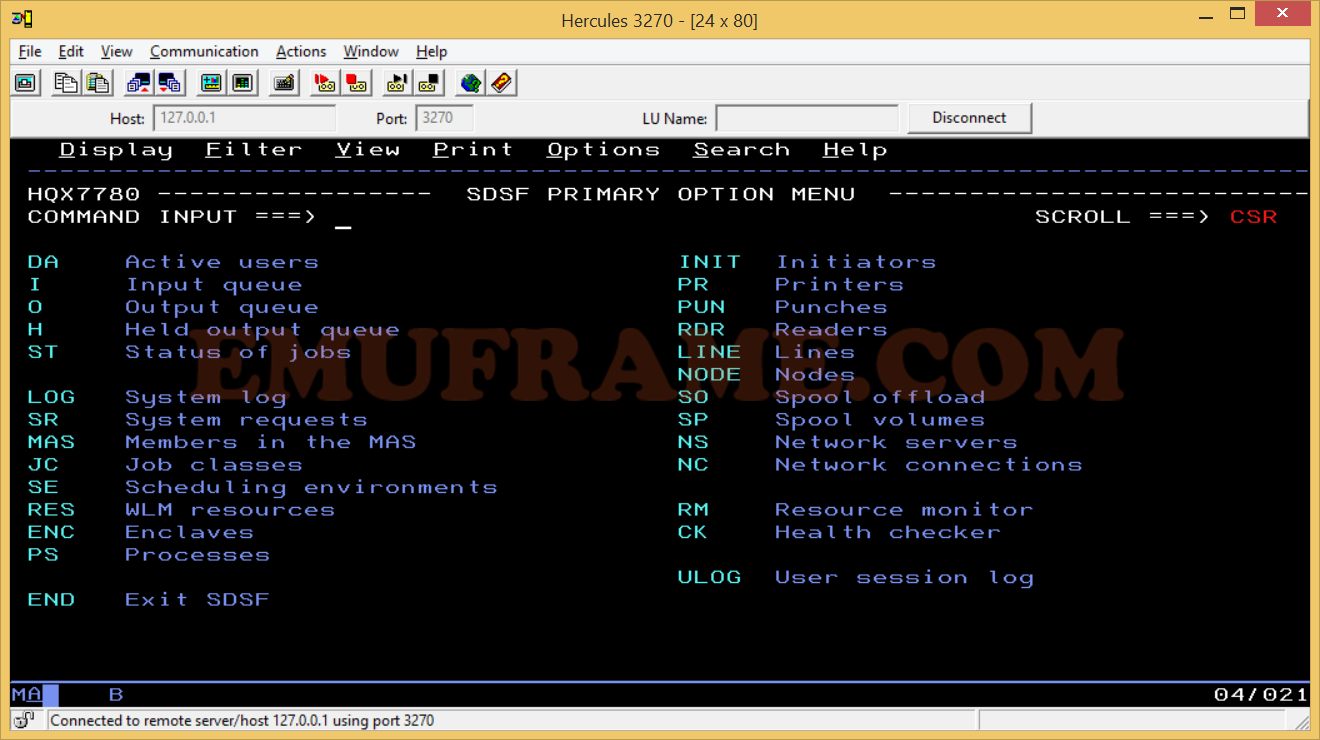Start macro recording with the red record icon
The width and height of the screenshot is (1320, 740).
coord(356,82)
